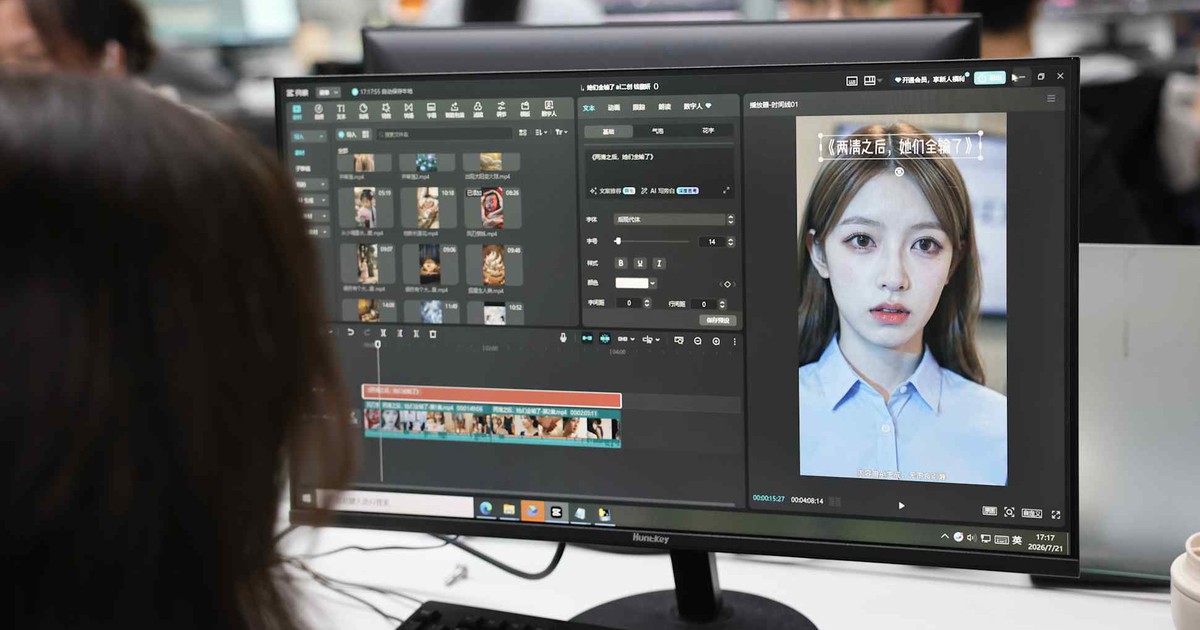Click the white text color swatch
The height and width of the screenshot is (630, 1200).
[631, 283]
